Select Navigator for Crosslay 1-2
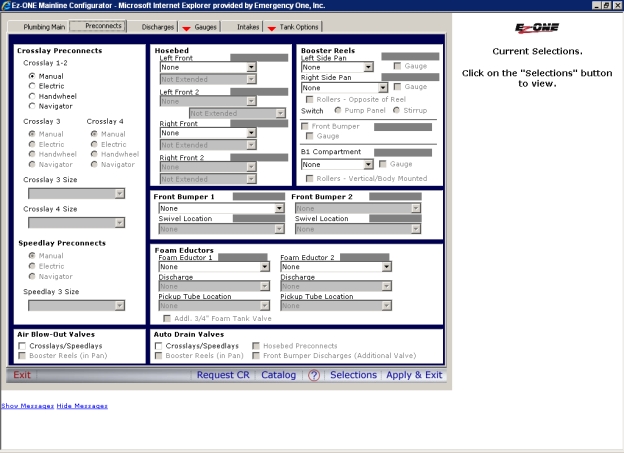The image size is (624, 453). (x=32, y=106)
